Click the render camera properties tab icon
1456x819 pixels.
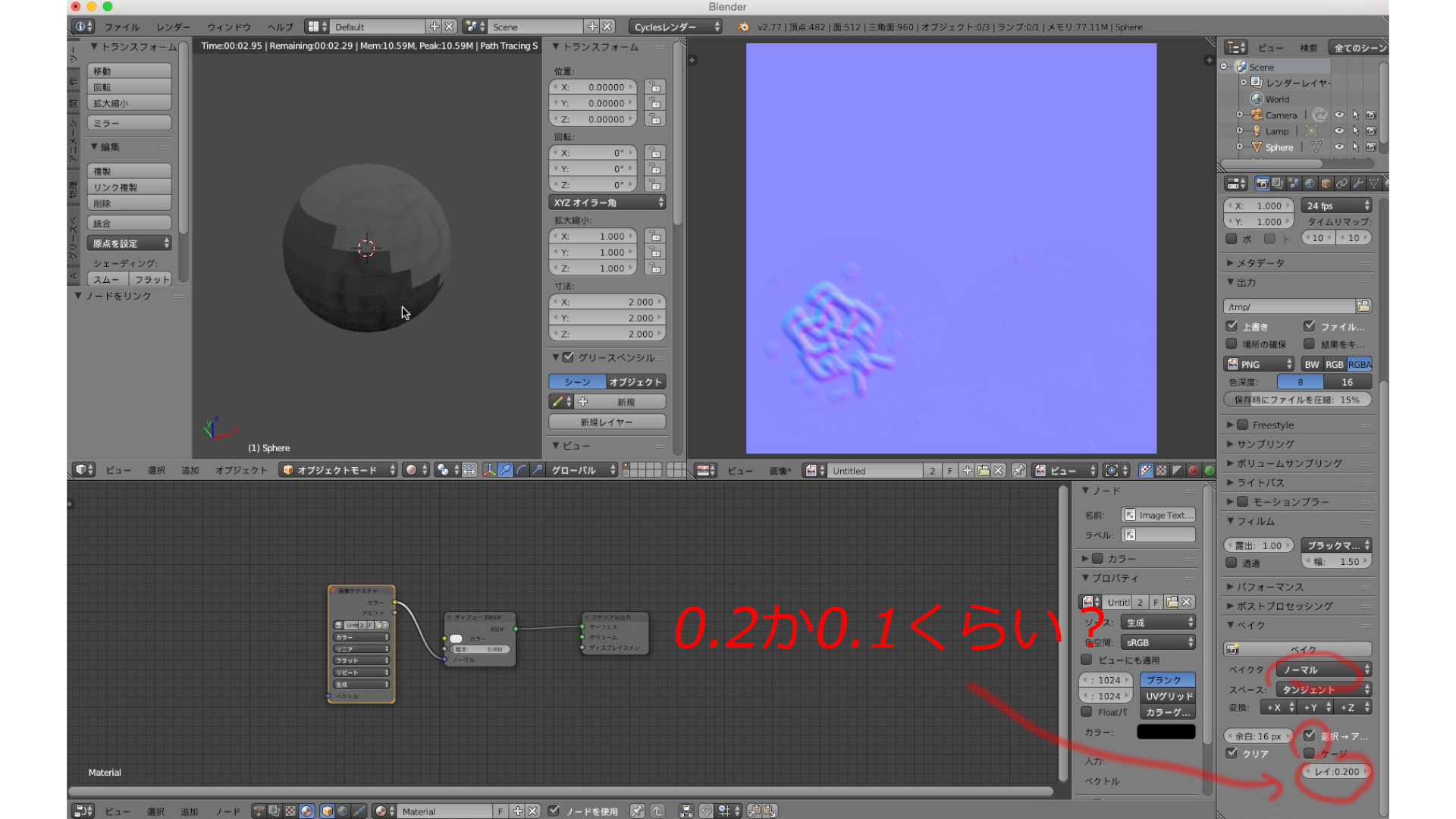point(1262,184)
